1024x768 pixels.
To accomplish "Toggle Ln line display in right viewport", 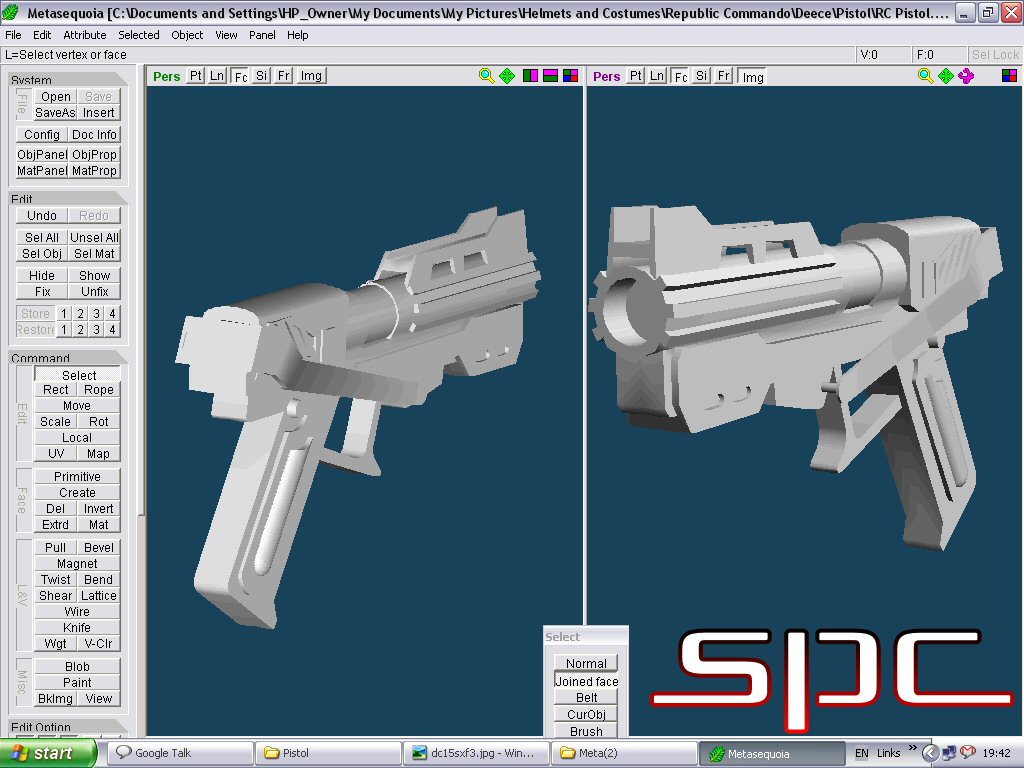I will click(657, 76).
